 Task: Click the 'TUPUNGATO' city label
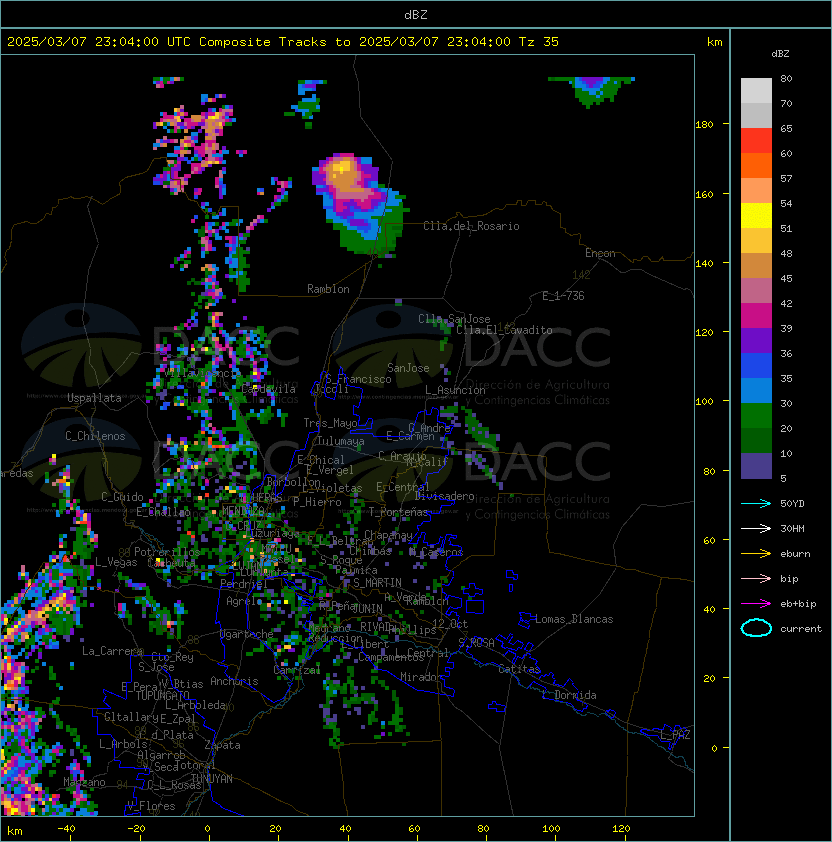(x=162, y=696)
